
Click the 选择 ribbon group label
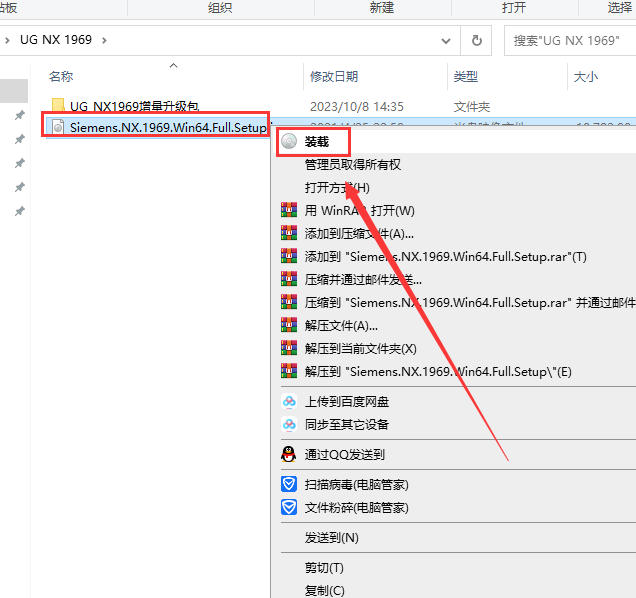pyautogui.click(x=620, y=8)
